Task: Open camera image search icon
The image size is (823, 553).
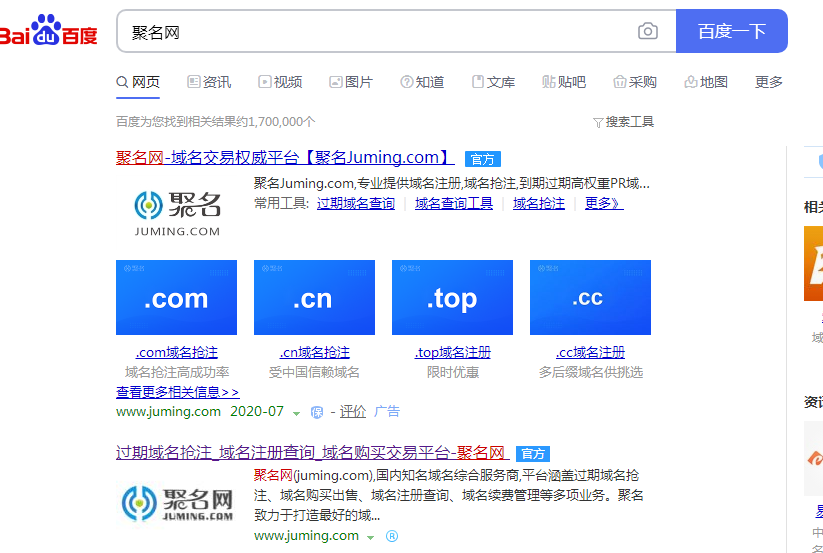Action: [x=648, y=31]
